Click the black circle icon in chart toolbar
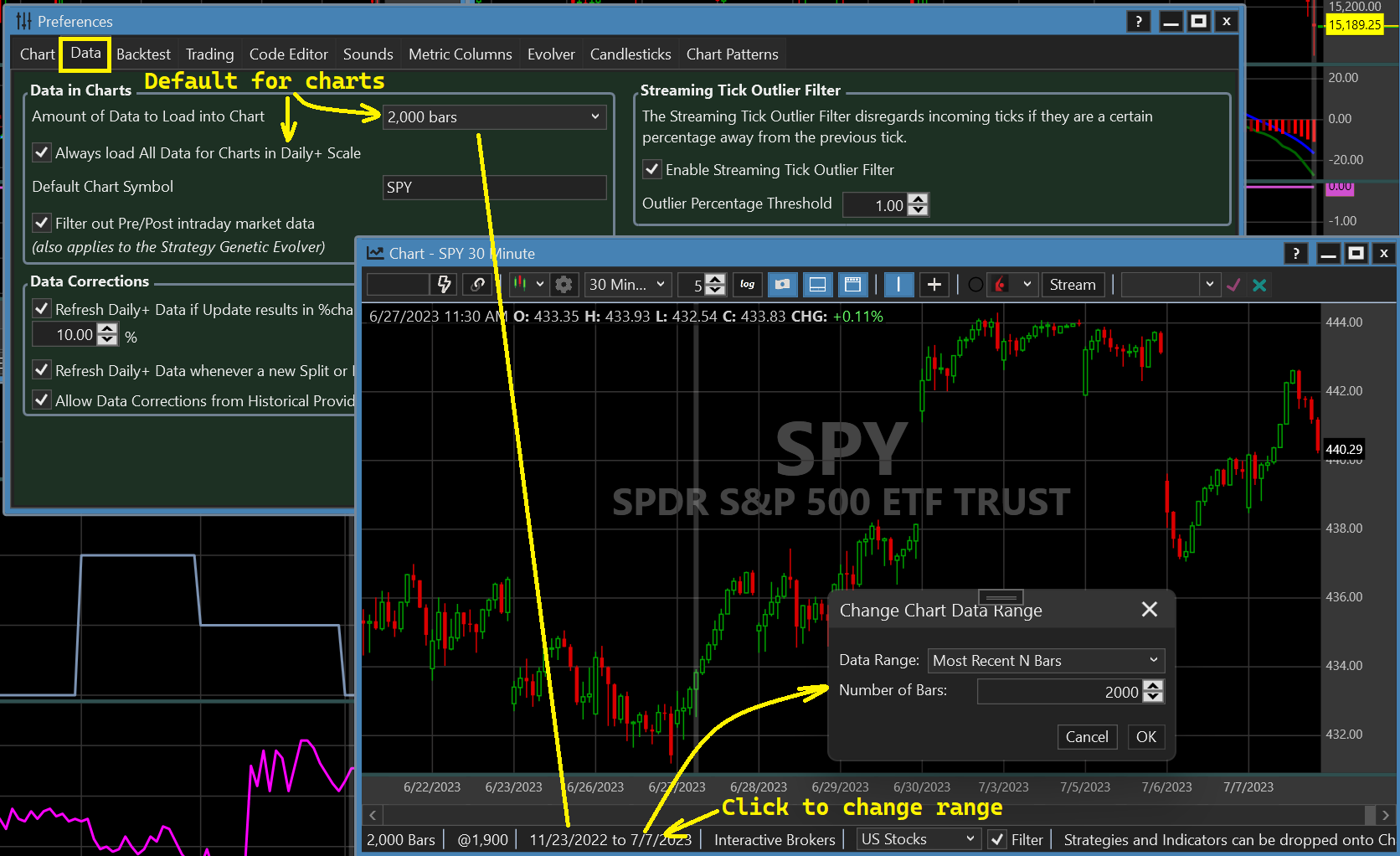The height and width of the screenshot is (856, 1400). click(x=975, y=285)
